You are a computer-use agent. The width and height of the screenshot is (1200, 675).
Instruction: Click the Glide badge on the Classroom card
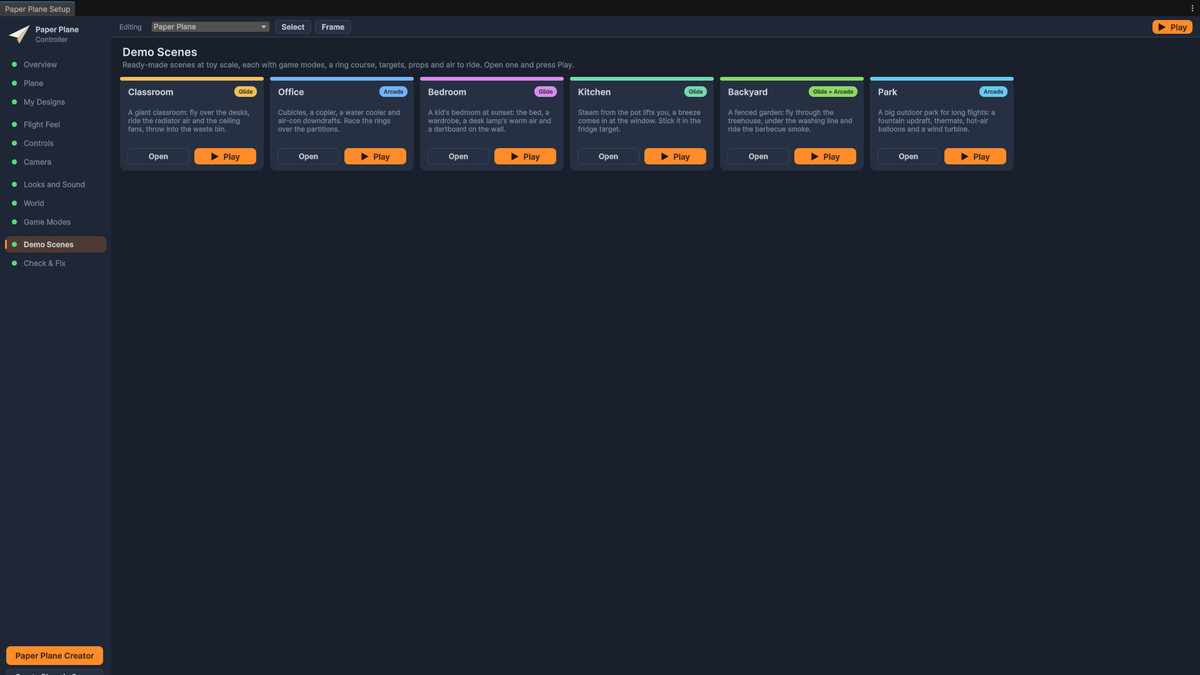click(245, 92)
